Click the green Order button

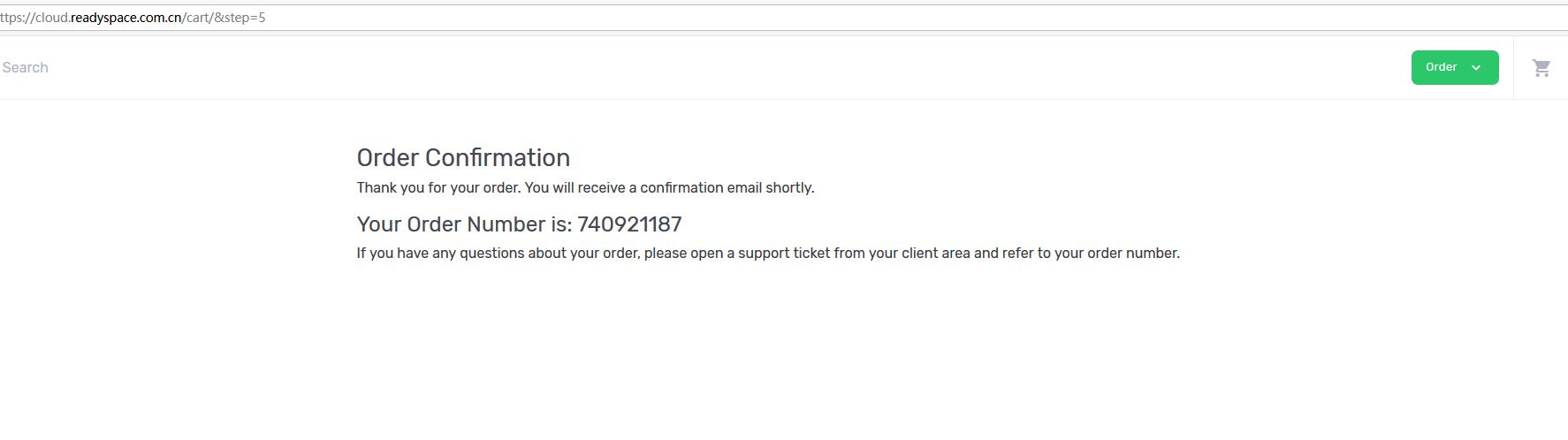pyautogui.click(x=1454, y=68)
